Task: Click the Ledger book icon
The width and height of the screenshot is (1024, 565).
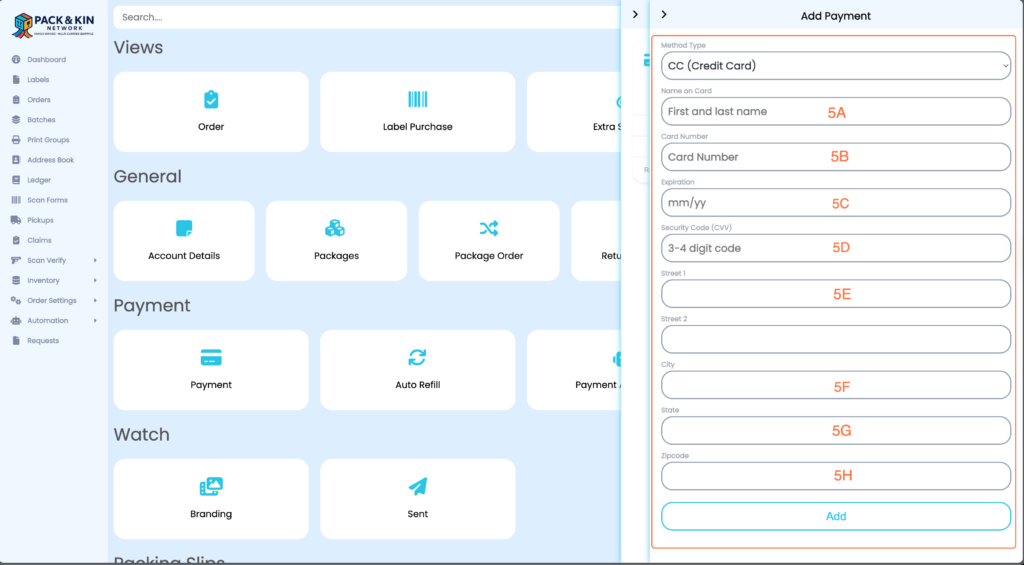Action: [x=16, y=180]
